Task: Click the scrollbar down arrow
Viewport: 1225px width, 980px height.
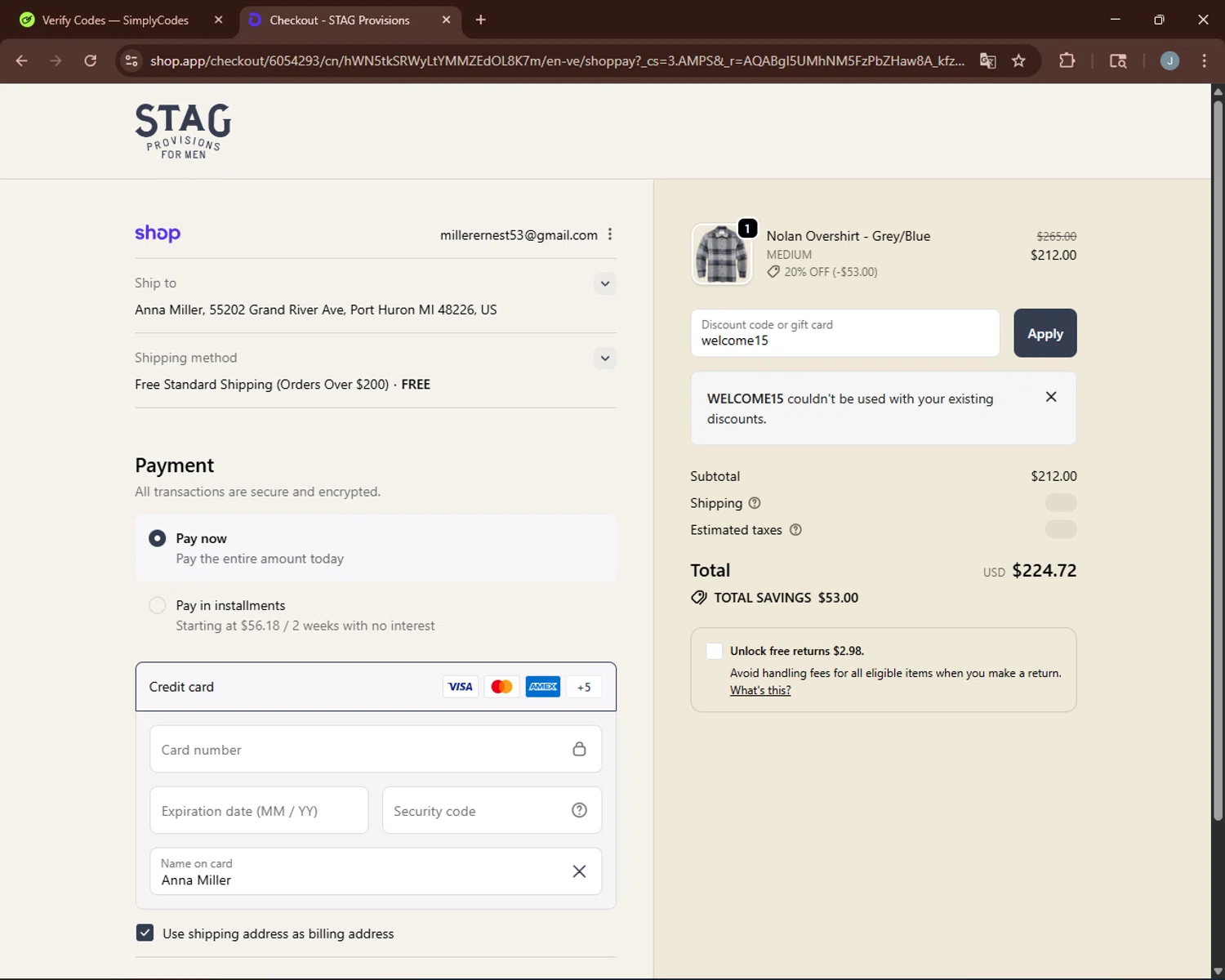Action: point(1218,972)
